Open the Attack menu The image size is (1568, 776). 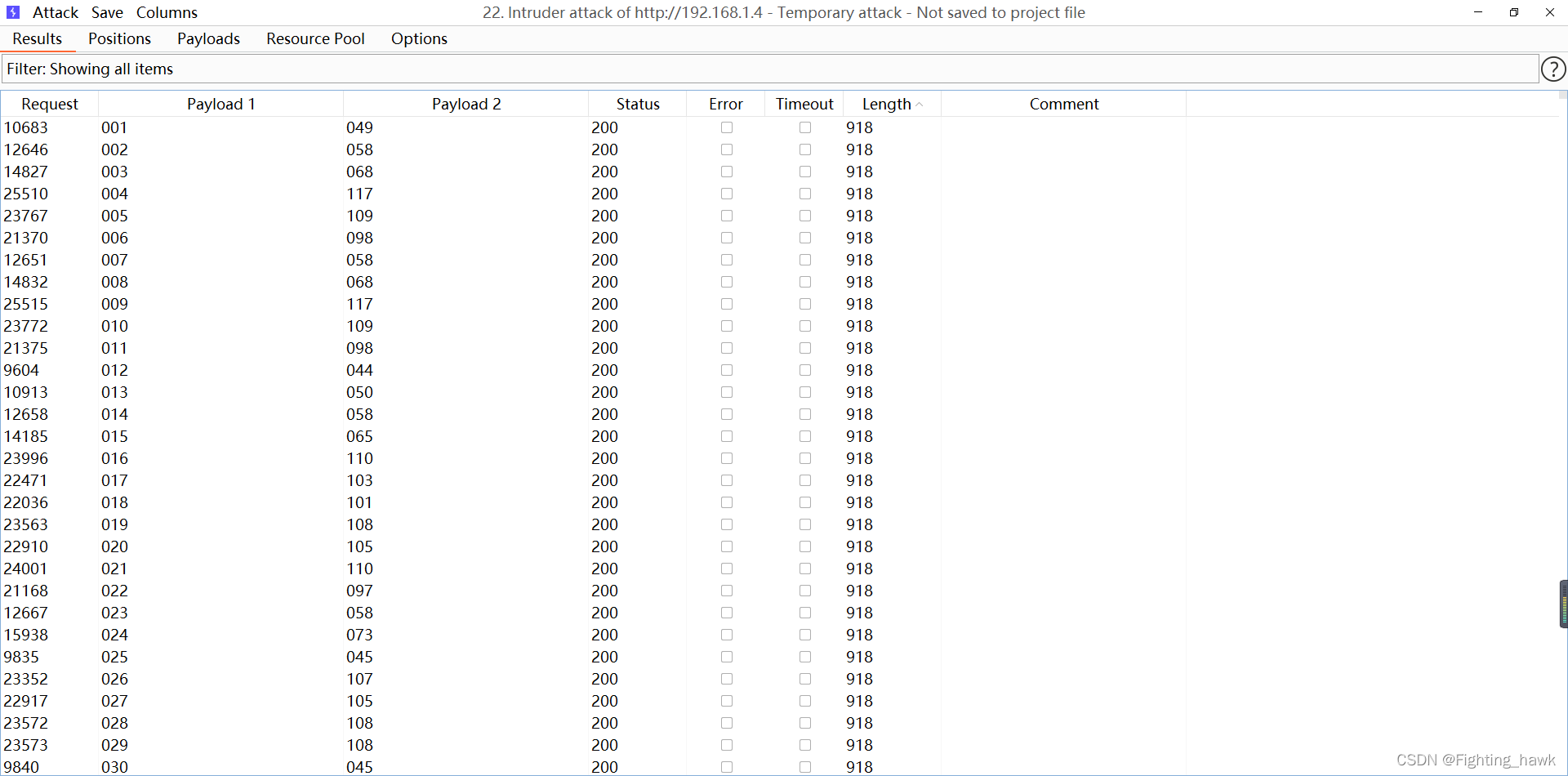56,12
